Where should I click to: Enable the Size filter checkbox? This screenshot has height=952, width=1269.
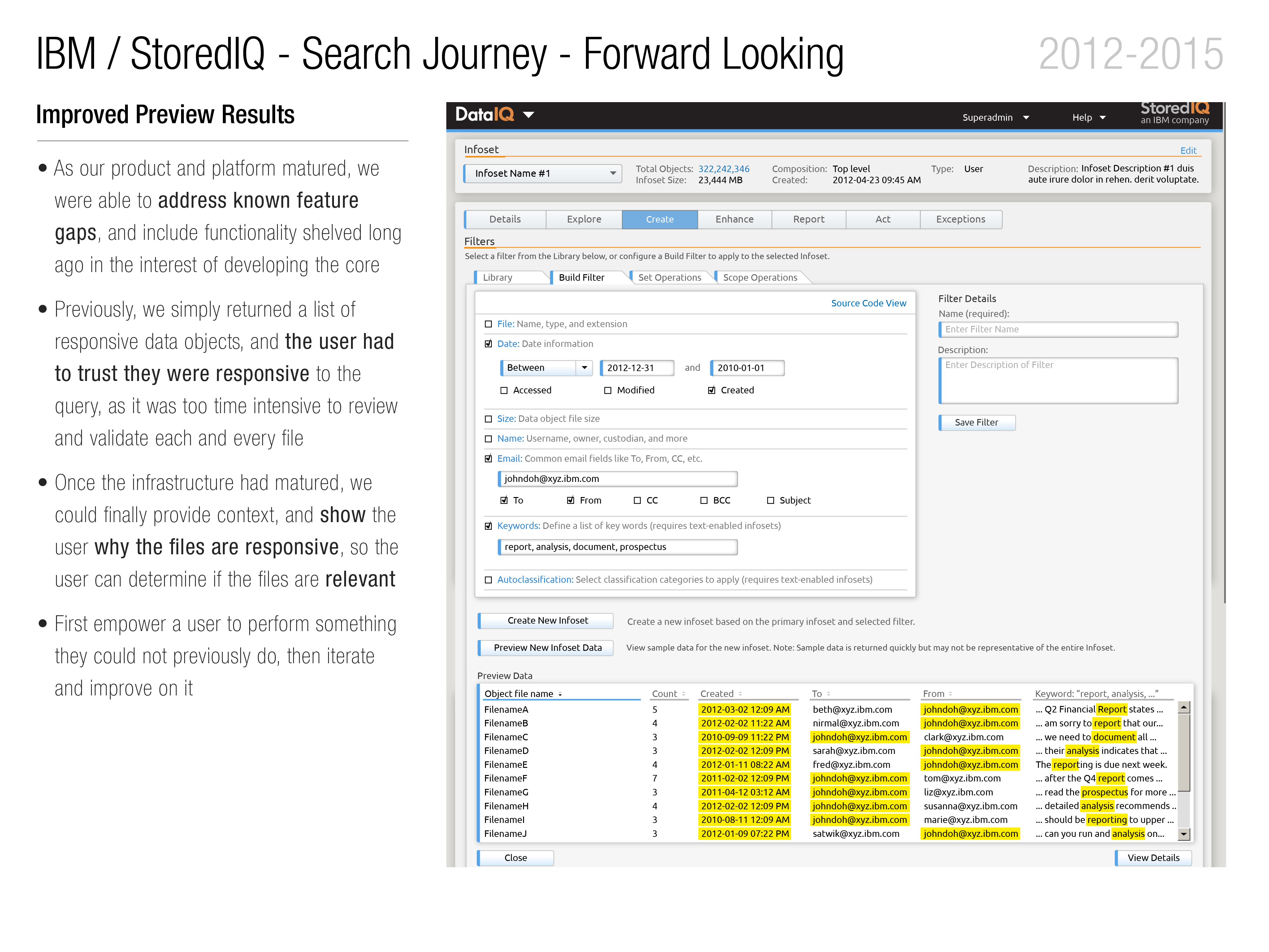tap(488, 419)
